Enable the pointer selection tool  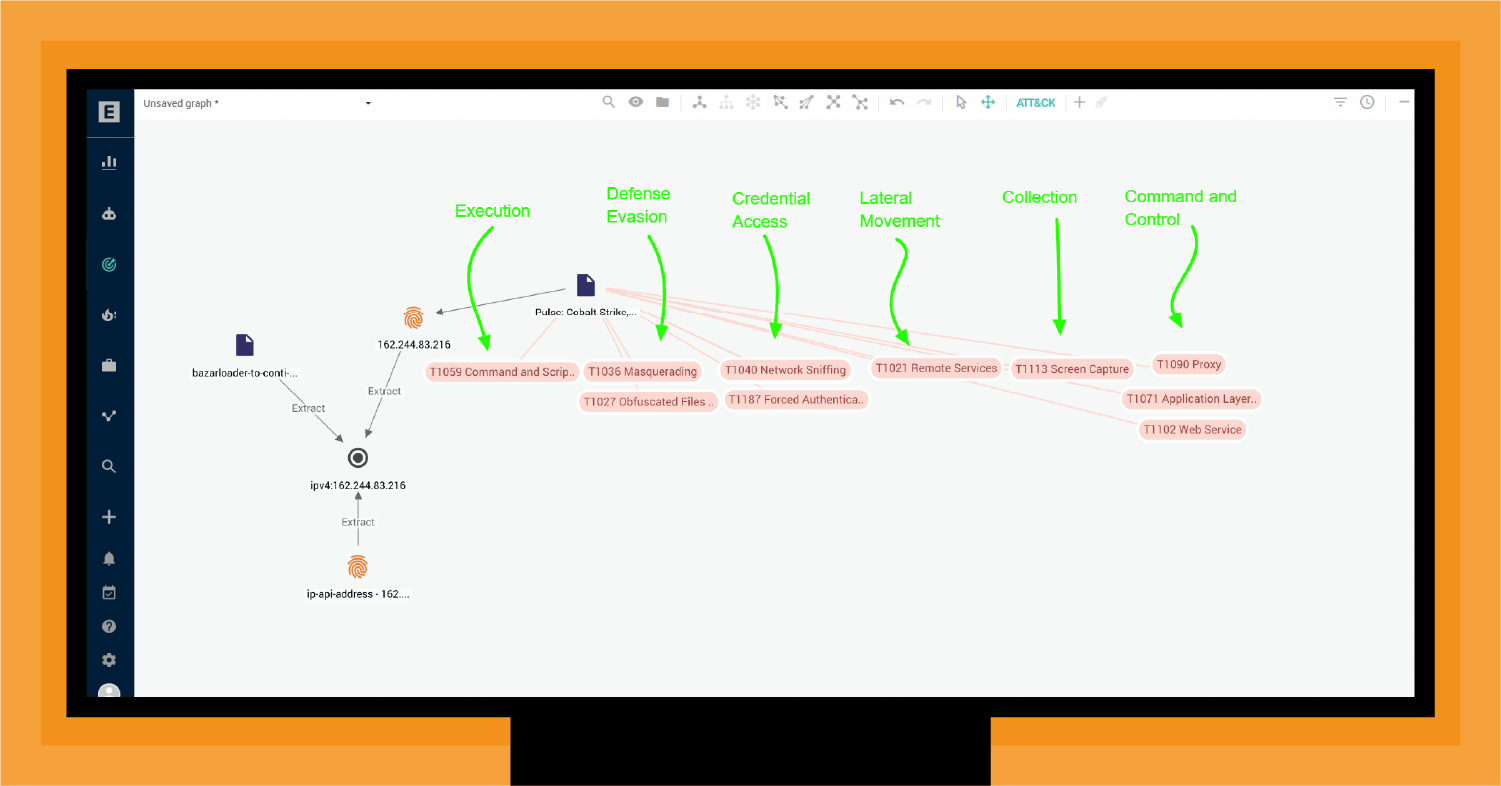(x=961, y=102)
